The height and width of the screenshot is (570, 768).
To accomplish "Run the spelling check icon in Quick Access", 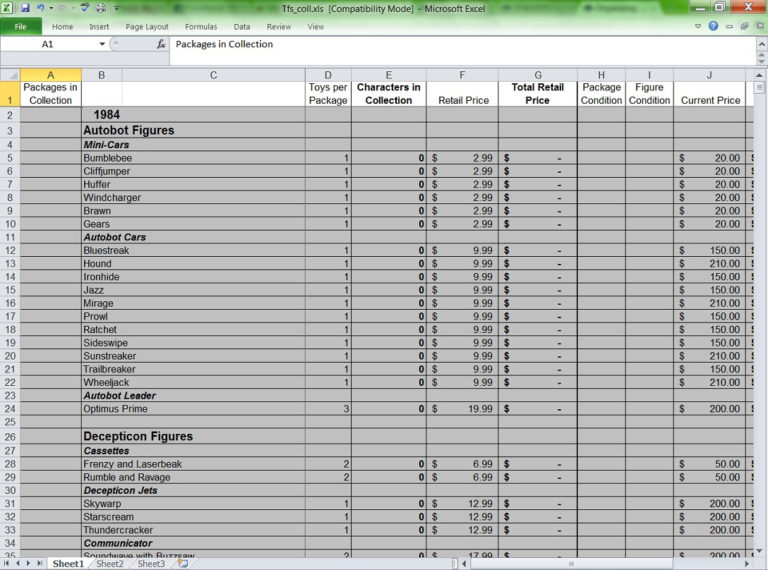I will (85, 8).
